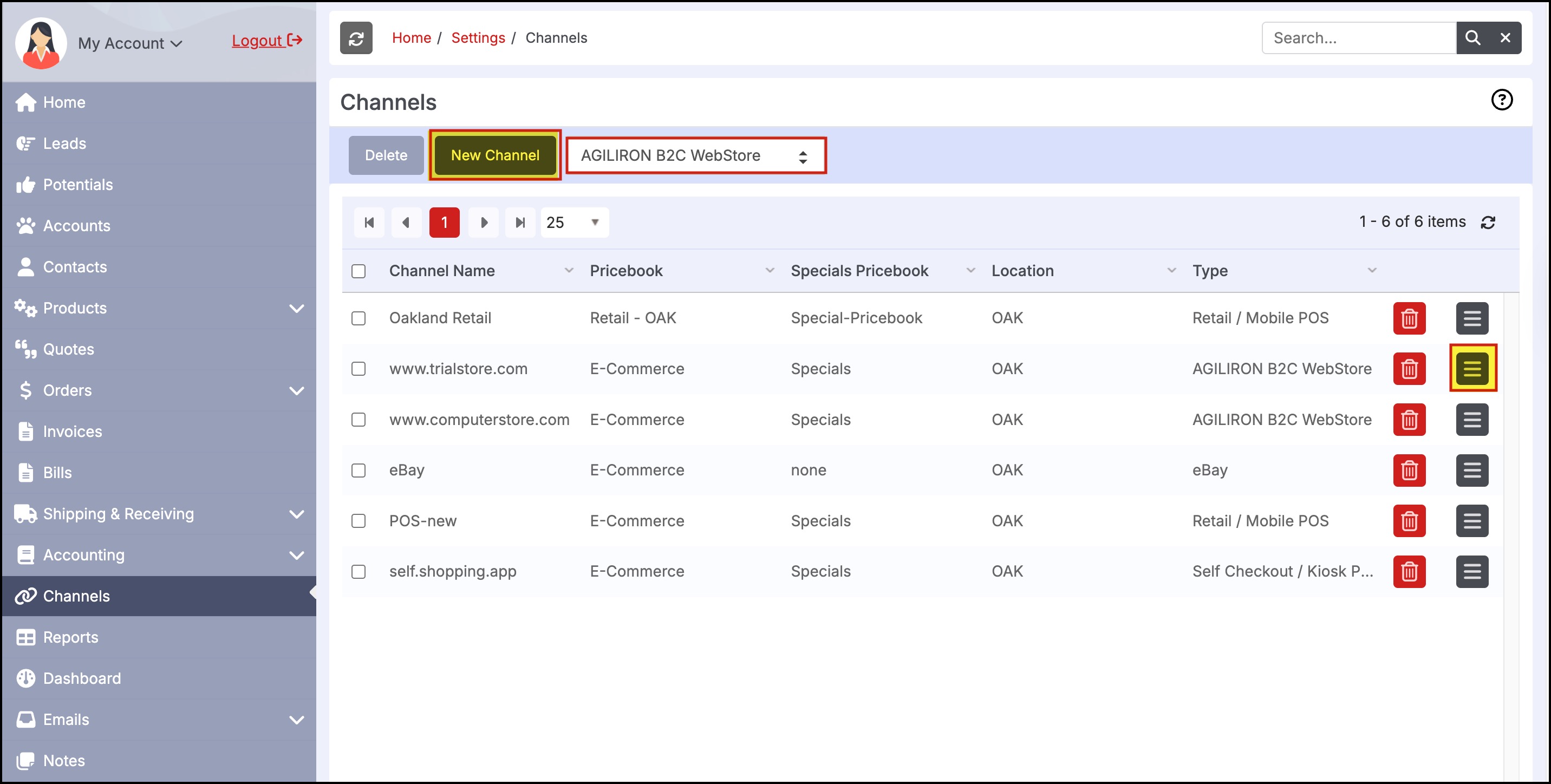Screen dimensions: 1551x784
Task: Click into the Search input field
Action: (1358, 38)
